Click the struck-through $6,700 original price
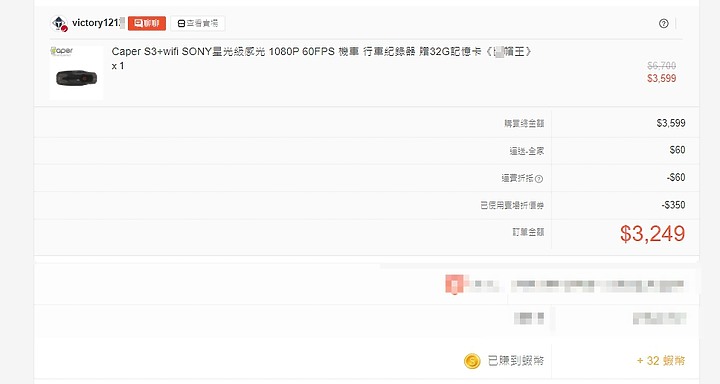 click(662, 66)
